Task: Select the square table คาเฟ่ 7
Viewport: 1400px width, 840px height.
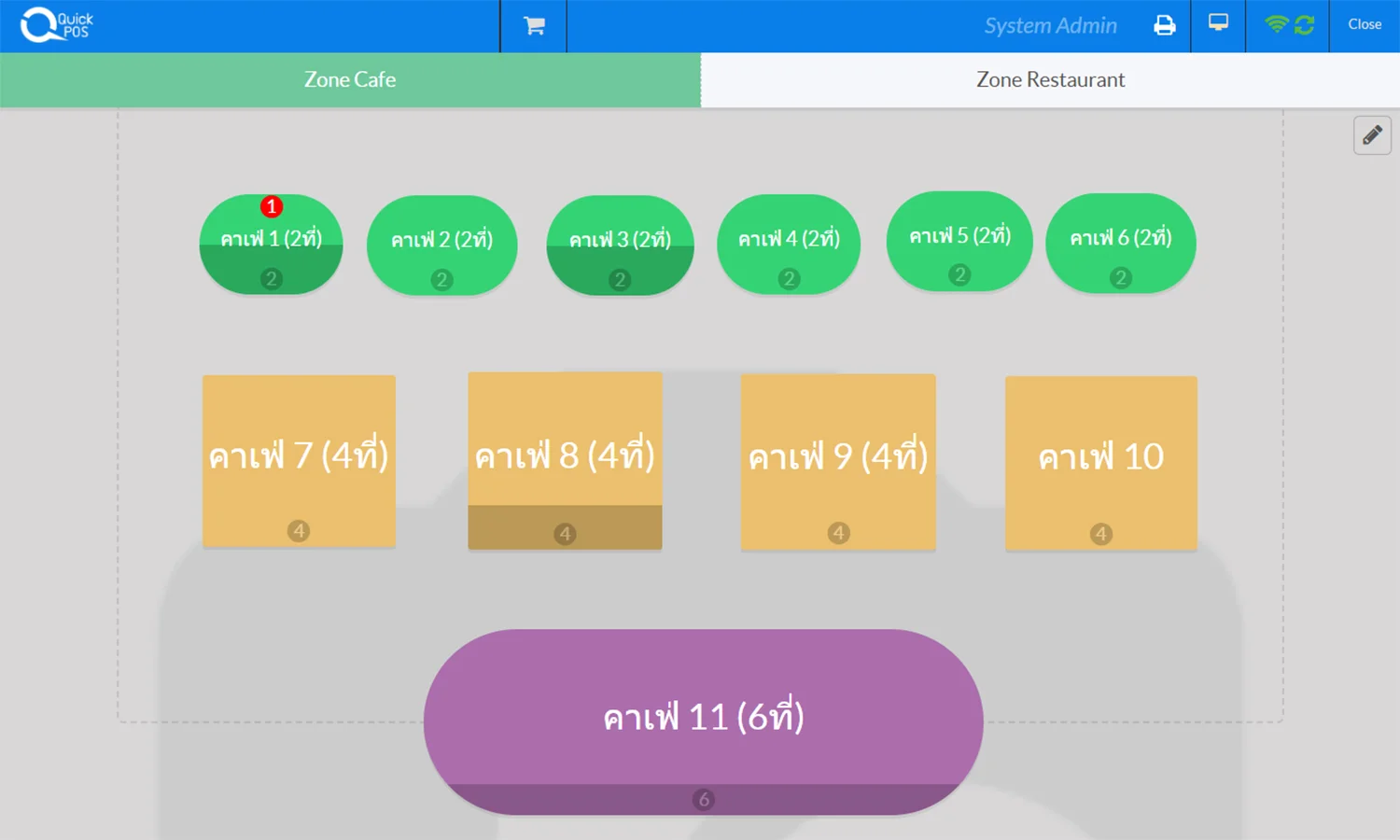Action: (x=299, y=457)
